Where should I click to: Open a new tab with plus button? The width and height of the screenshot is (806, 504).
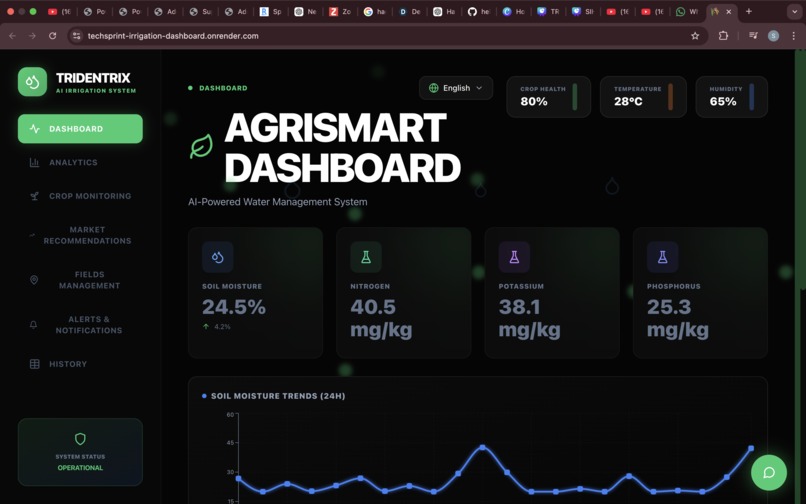point(748,11)
